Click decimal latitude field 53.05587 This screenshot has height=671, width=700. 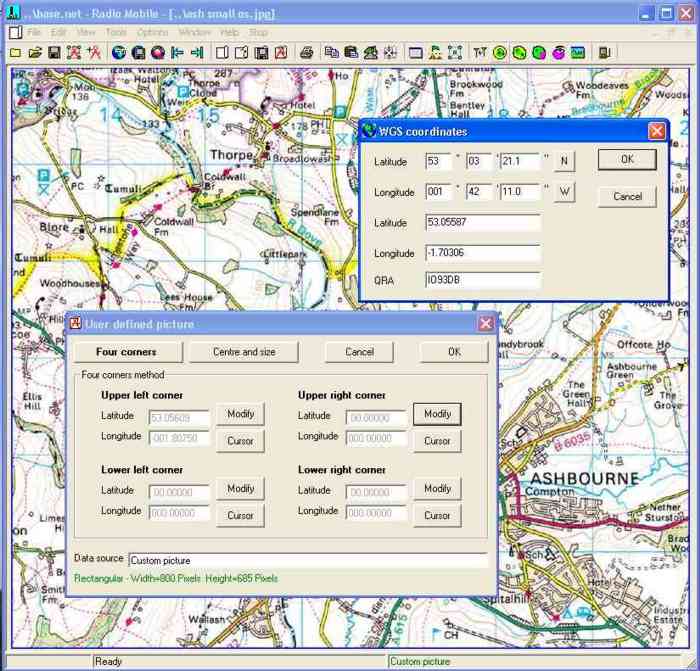[x=483, y=222]
